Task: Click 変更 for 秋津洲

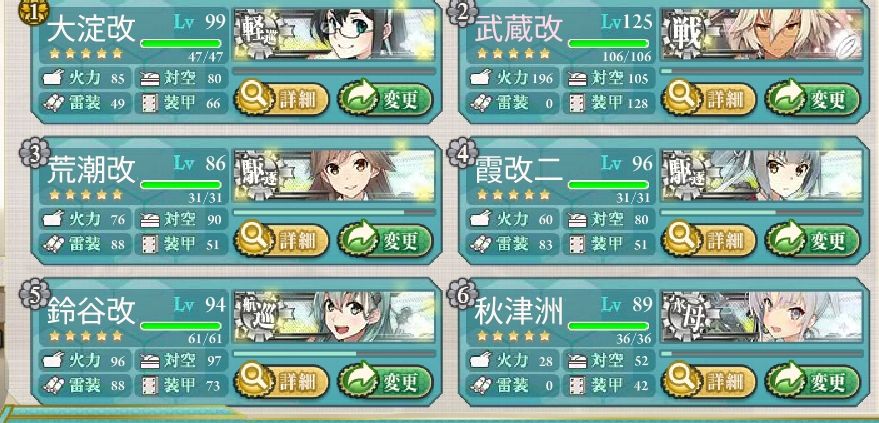Action: (812, 381)
